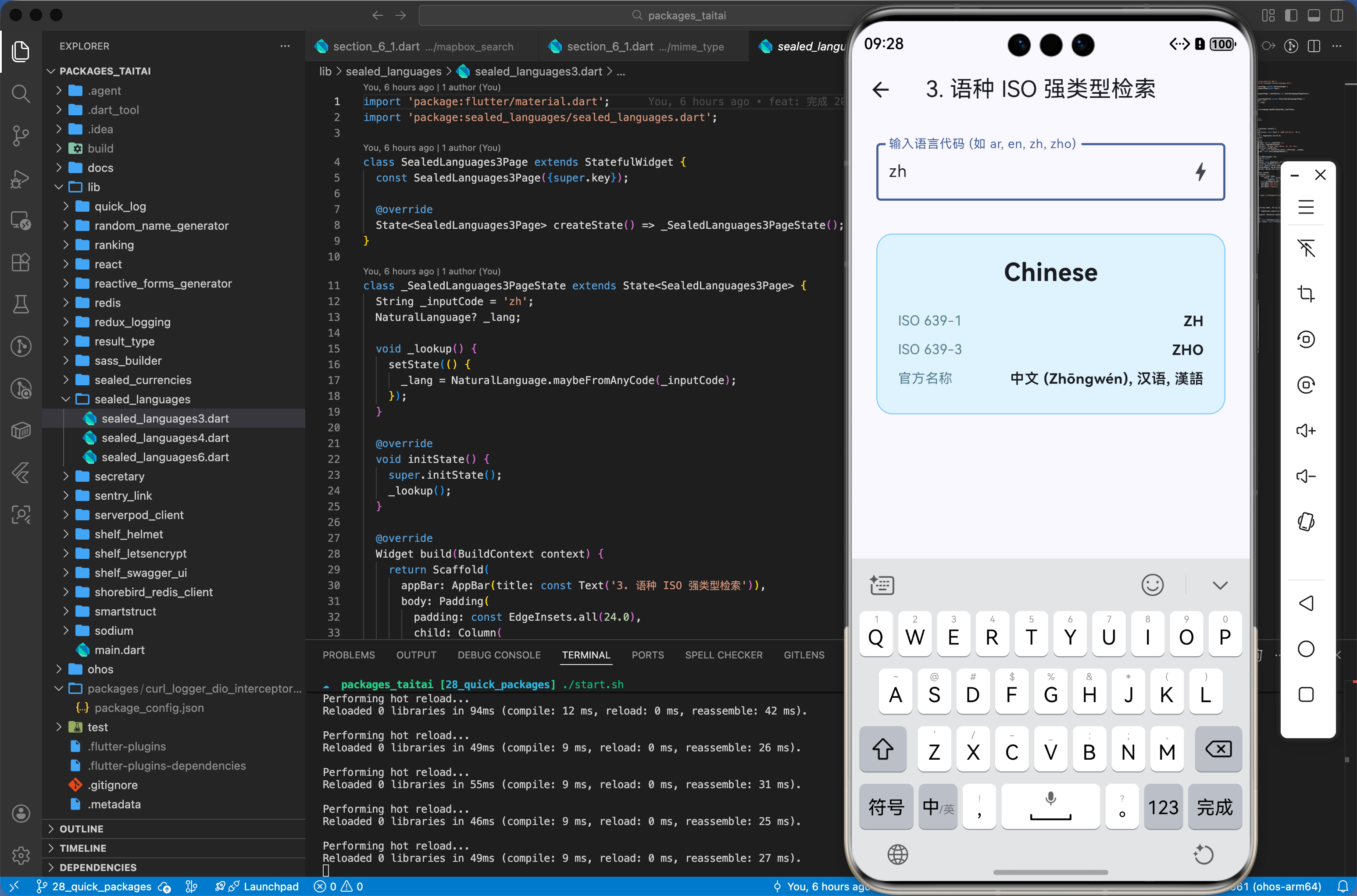Open the Search view in activity bar
1357x896 pixels.
click(x=21, y=93)
